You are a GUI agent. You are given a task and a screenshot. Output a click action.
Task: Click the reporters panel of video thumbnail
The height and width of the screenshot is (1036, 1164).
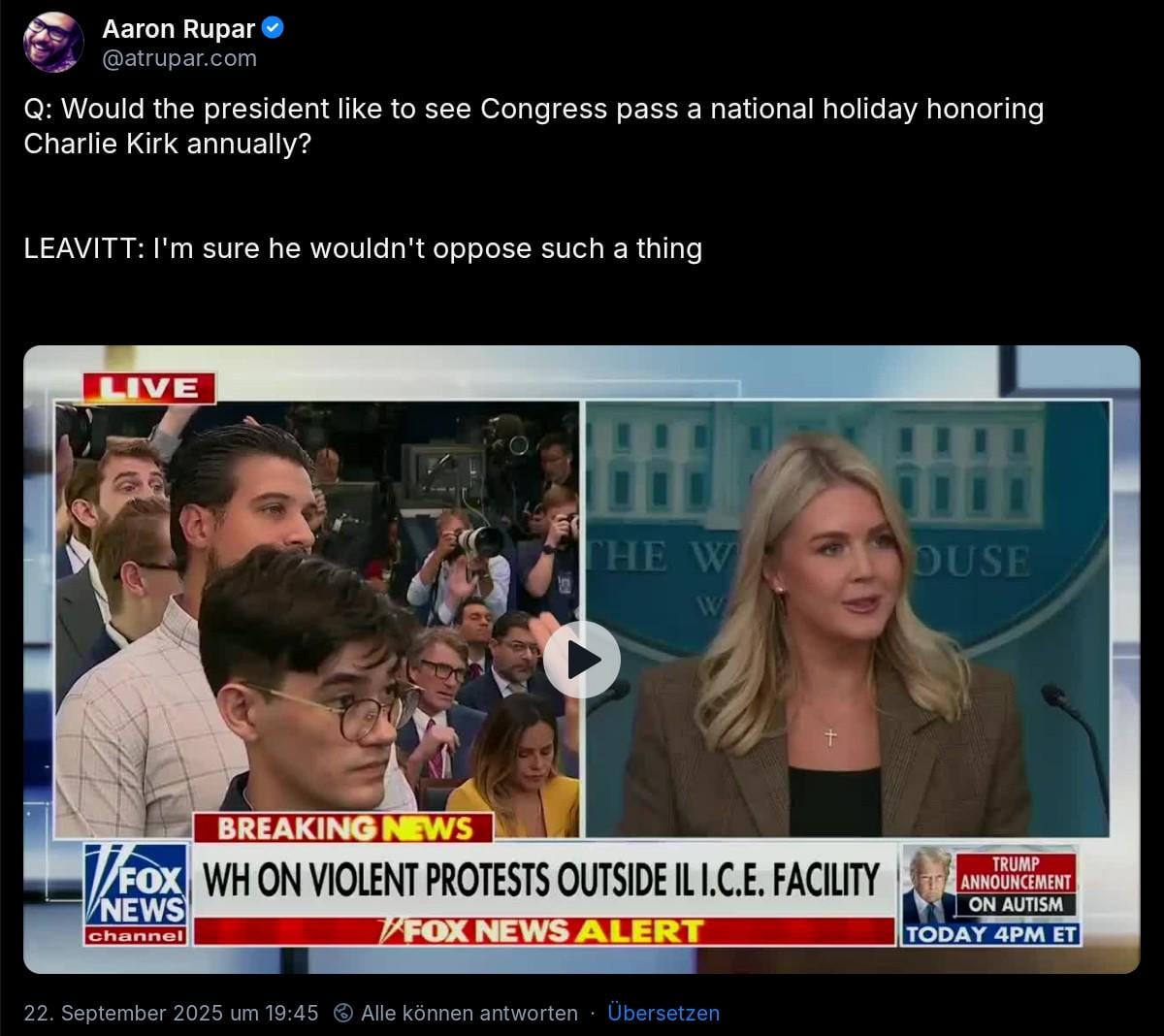(x=317, y=619)
